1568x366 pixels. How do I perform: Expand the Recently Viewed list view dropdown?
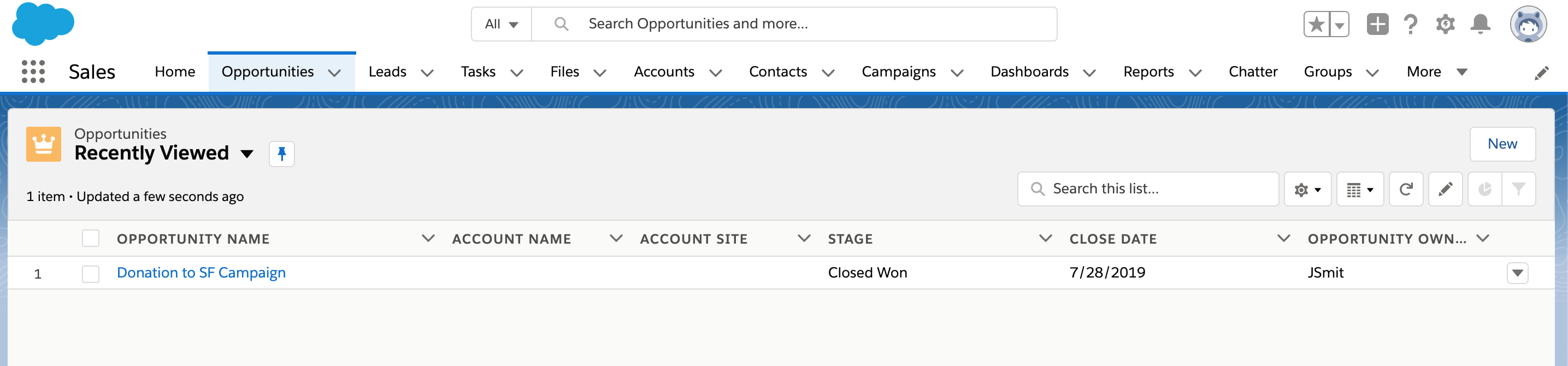click(246, 154)
